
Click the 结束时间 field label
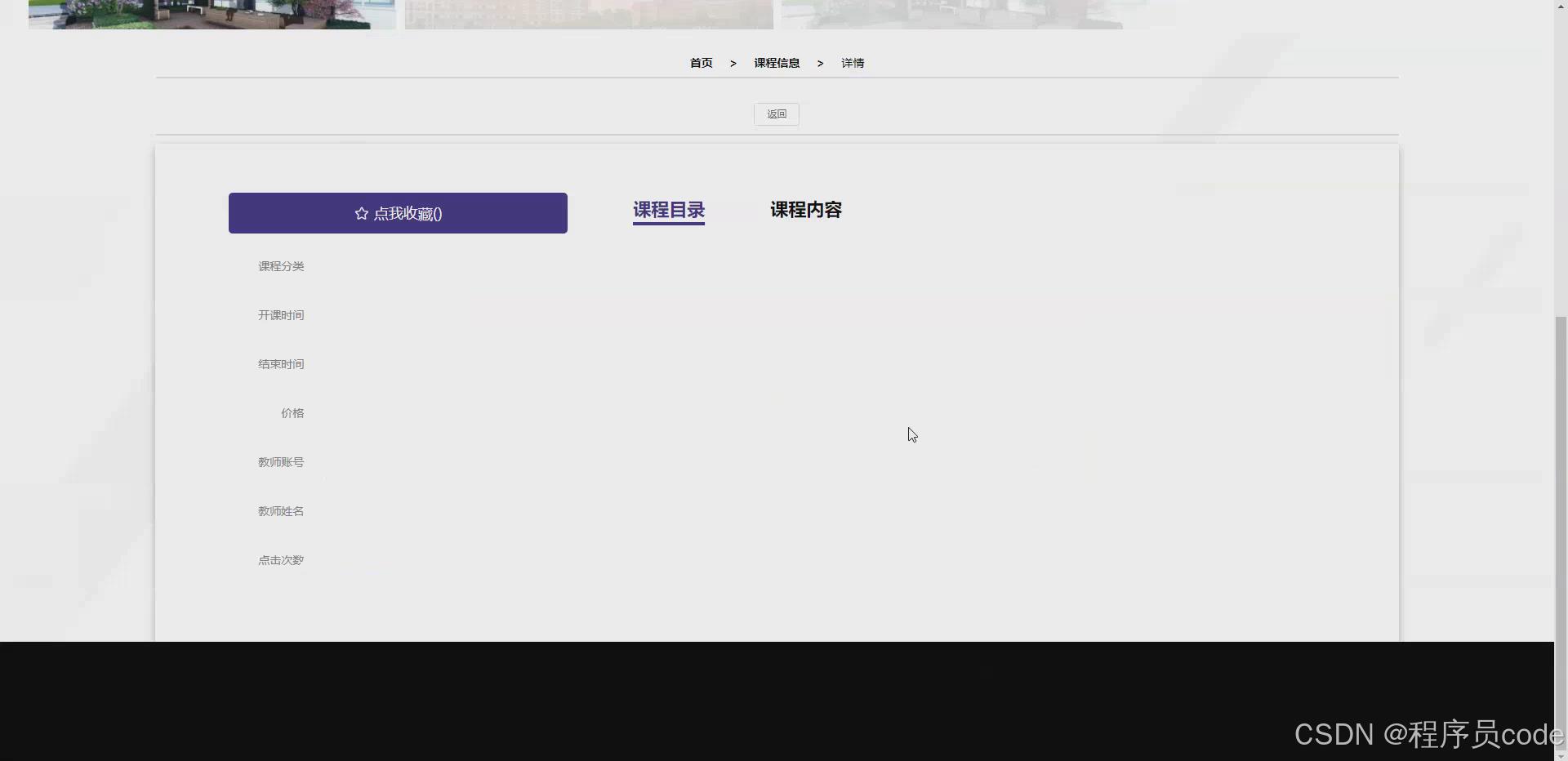coord(280,363)
